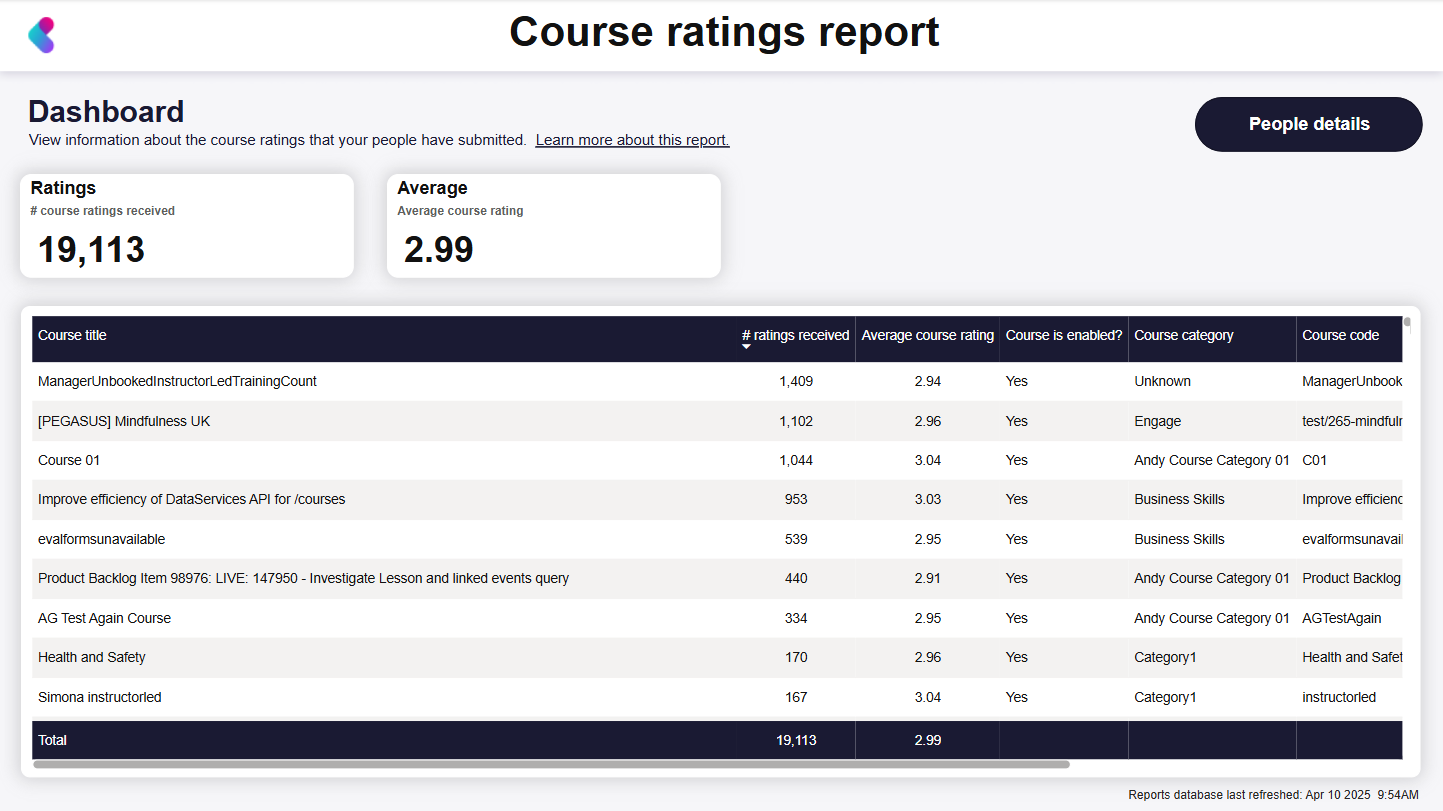The image size is (1443, 811).
Task: Select the "[PEGASUS] Mindfulness UK" row
Action: (400, 421)
